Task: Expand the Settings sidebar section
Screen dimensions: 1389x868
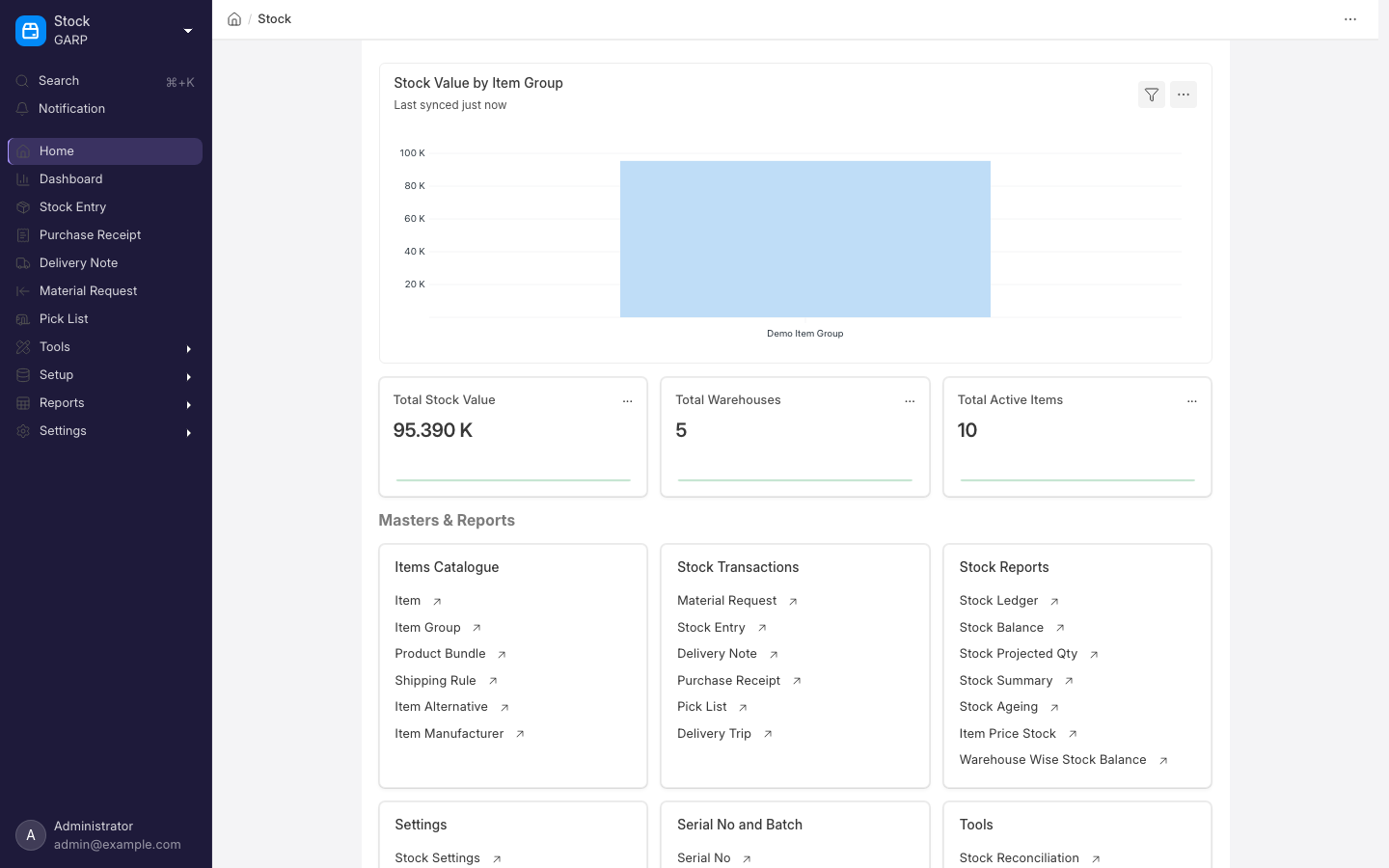Action: (x=105, y=431)
